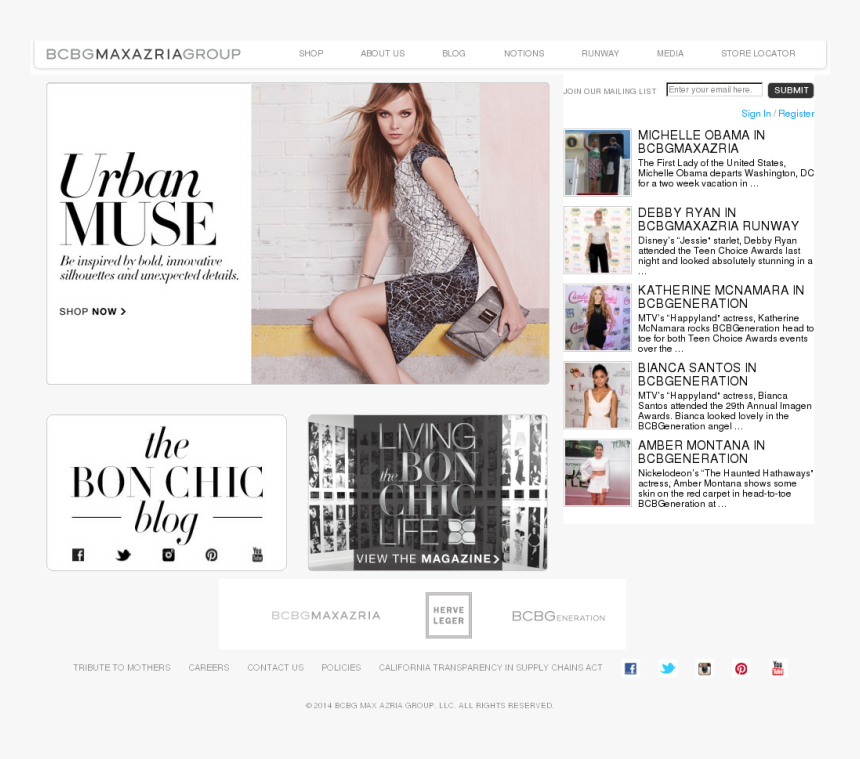Open the Herve Leger brand logo
Image resolution: width=860 pixels, height=759 pixels.
449,615
